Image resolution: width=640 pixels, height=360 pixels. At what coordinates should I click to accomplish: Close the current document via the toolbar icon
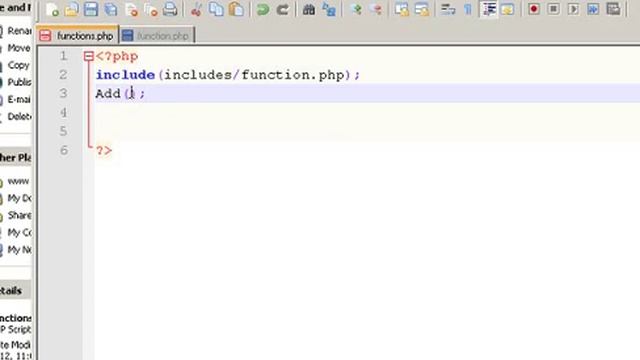coord(131,9)
